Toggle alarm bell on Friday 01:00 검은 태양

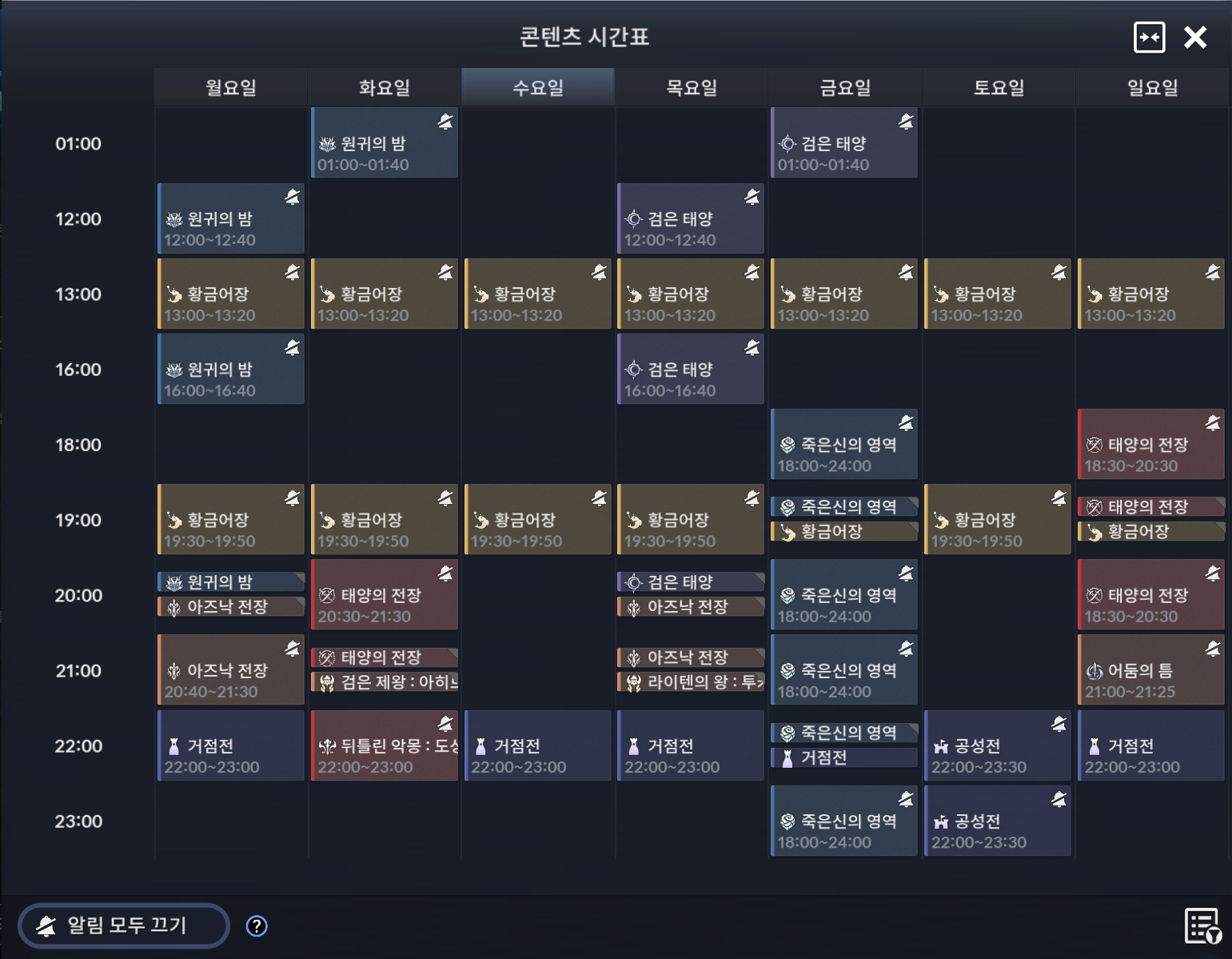pyautogui.click(x=906, y=122)
